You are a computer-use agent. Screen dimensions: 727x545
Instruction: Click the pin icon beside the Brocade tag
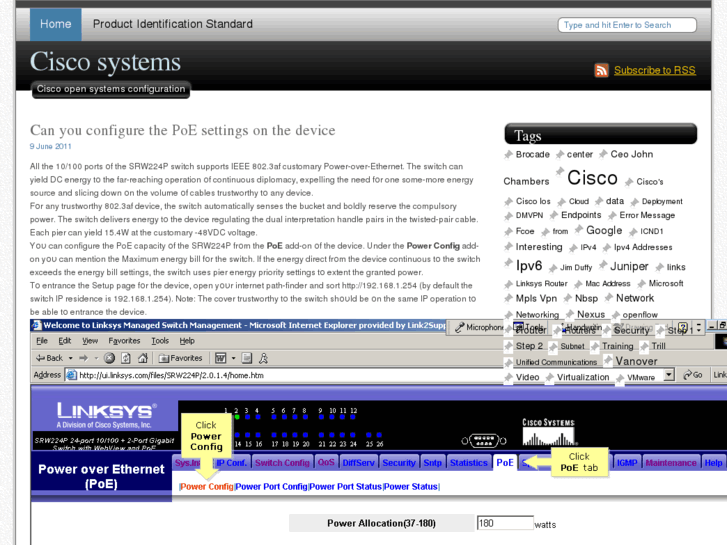click(x=509, y=154)
